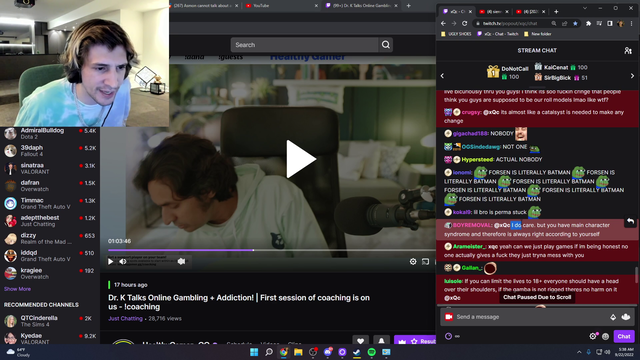Switch to Dr. K Talks Online Gambling tab
This screenshot has height=360, width=640.
point(362,6)
